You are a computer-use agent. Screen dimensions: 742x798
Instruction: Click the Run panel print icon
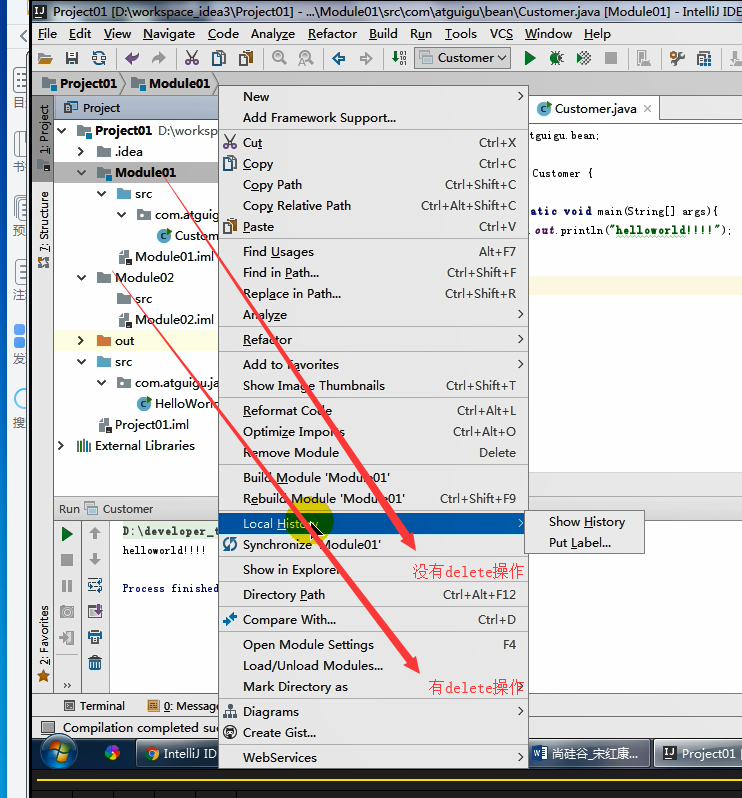click(x=95, y=637)
